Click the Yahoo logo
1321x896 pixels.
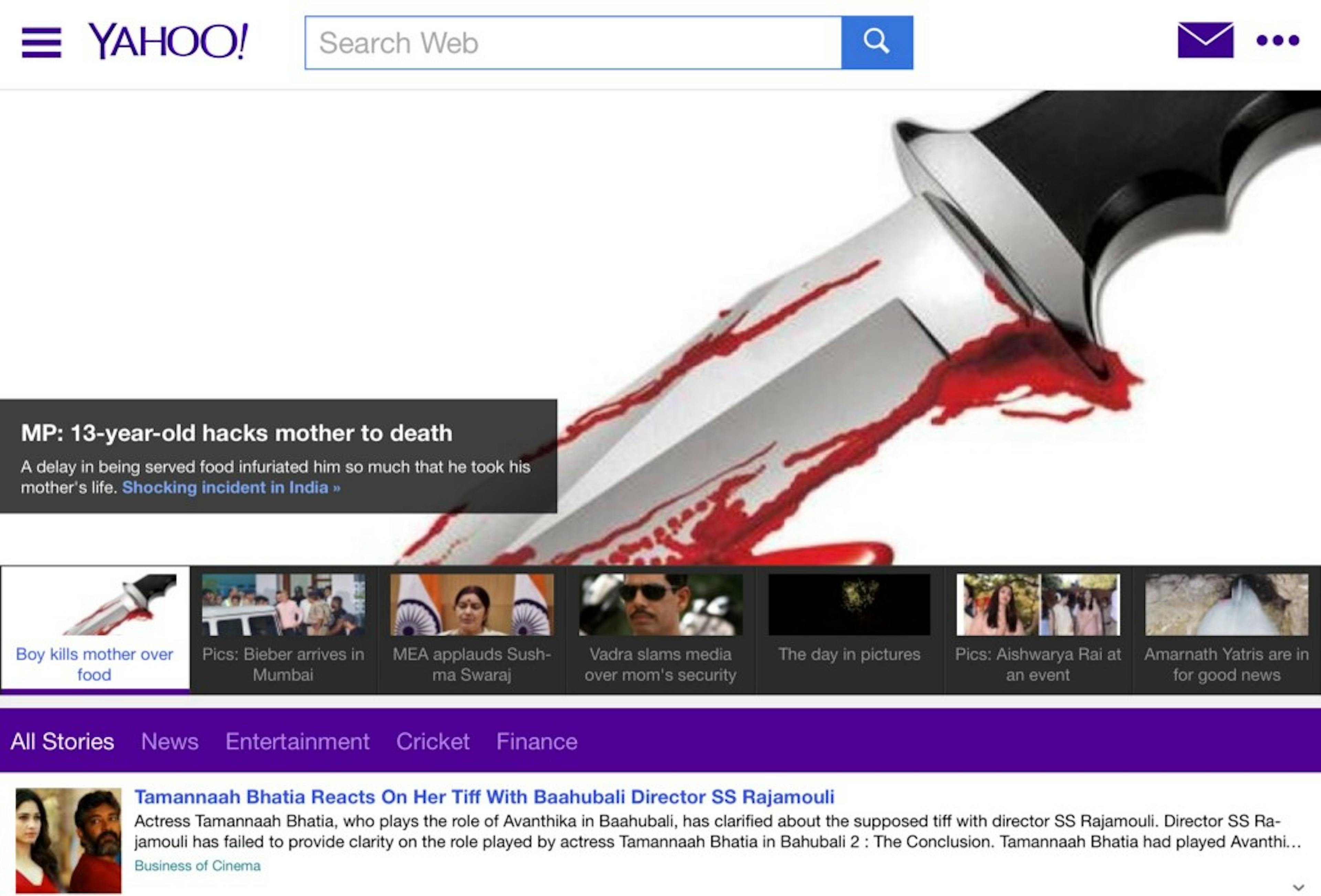168,41
